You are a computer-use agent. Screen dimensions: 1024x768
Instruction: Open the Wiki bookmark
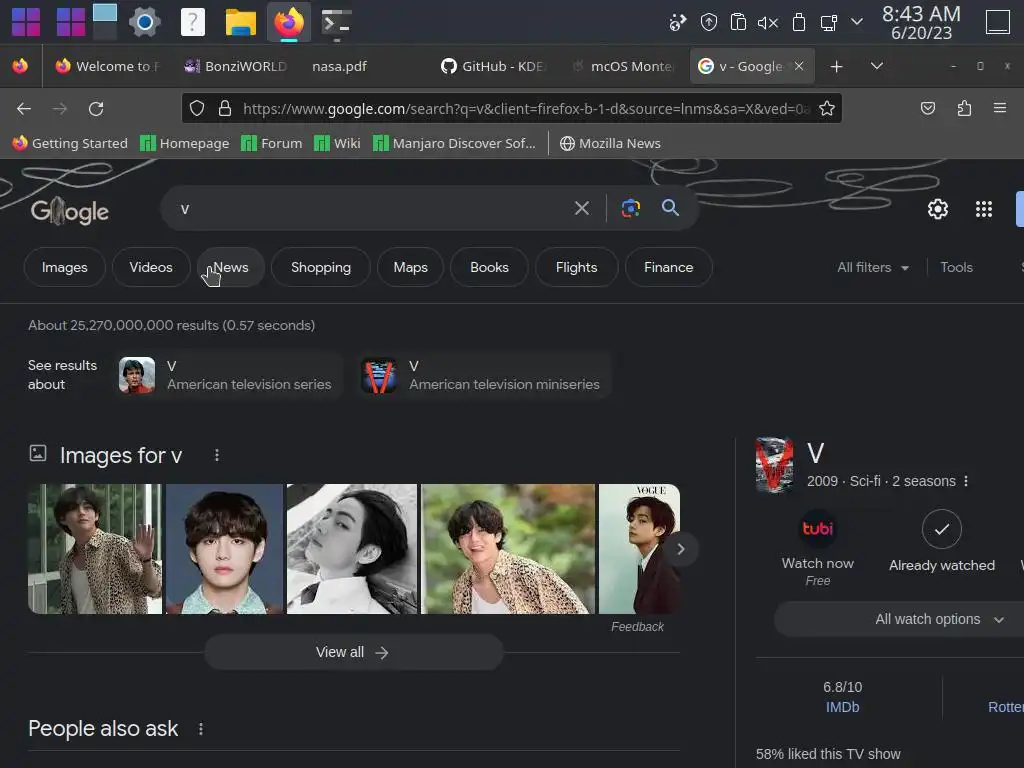coord(337,143)
